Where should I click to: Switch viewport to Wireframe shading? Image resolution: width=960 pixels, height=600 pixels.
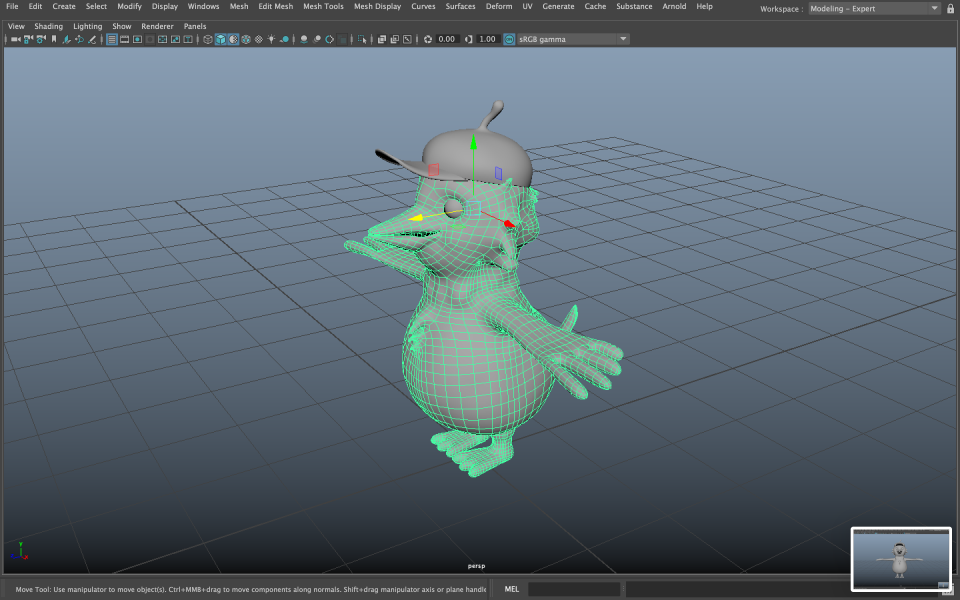208,39
